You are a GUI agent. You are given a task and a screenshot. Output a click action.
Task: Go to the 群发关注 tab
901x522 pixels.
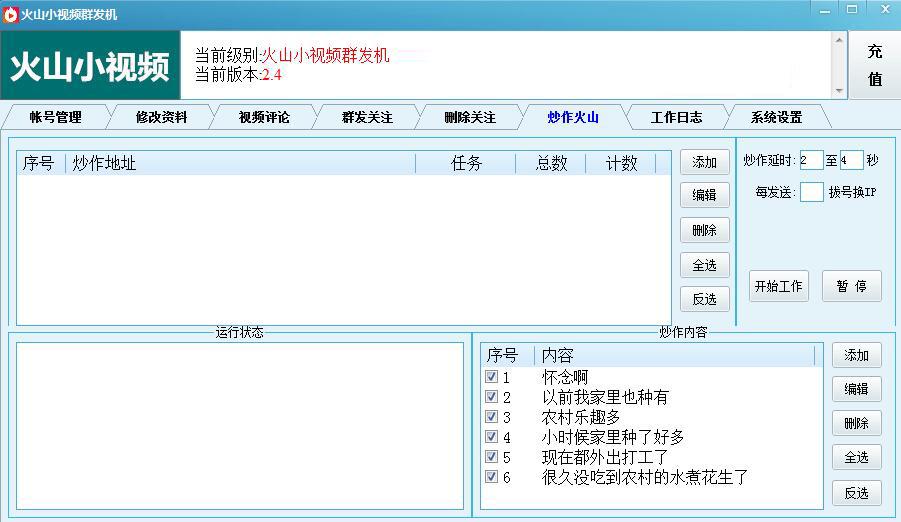367,117
